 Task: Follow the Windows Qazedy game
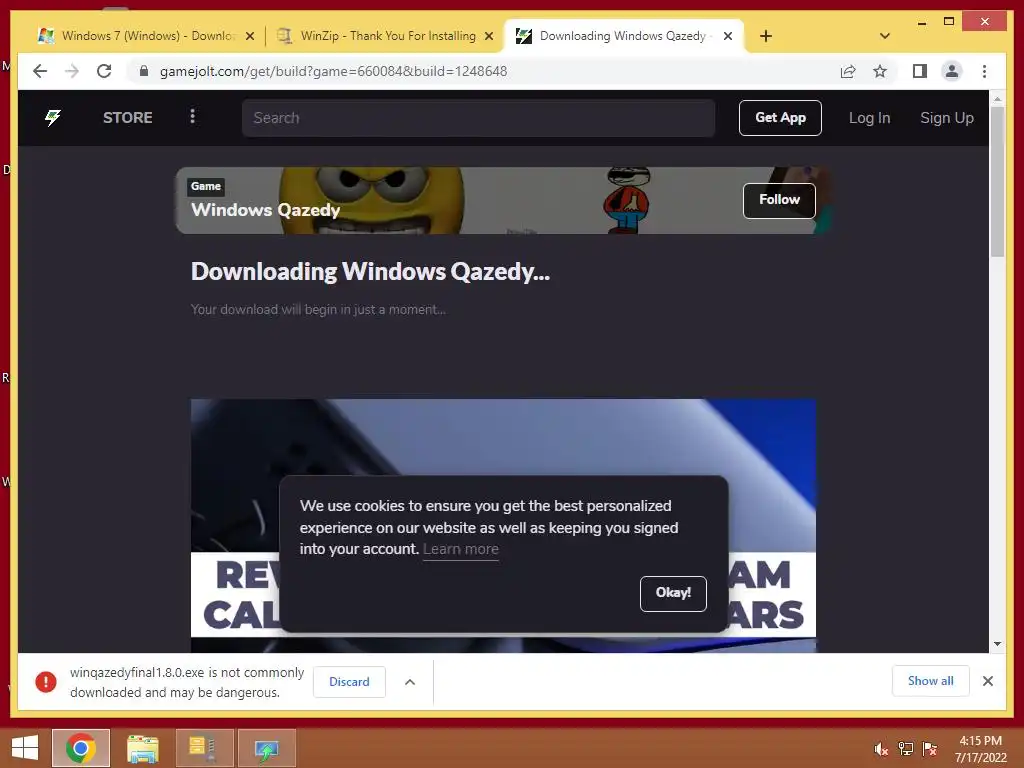(x=779, y=200)
